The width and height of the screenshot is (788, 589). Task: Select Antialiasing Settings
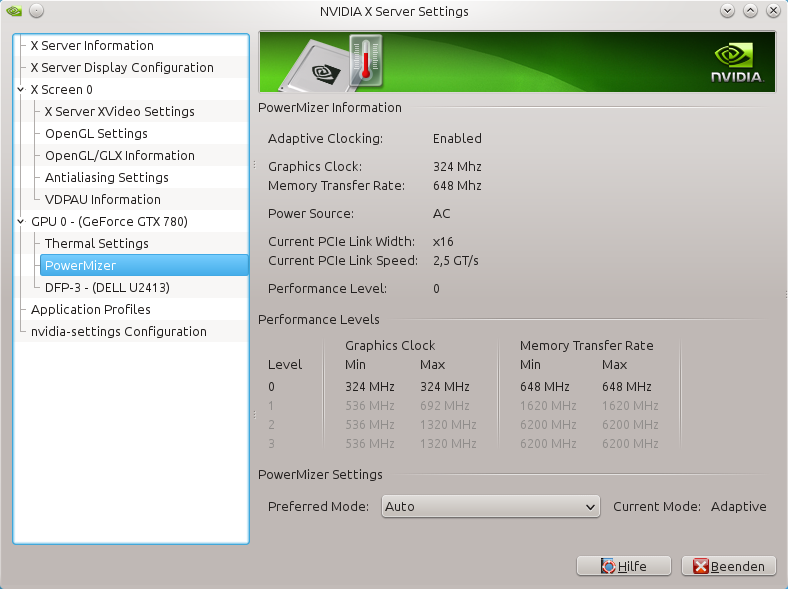107,178
